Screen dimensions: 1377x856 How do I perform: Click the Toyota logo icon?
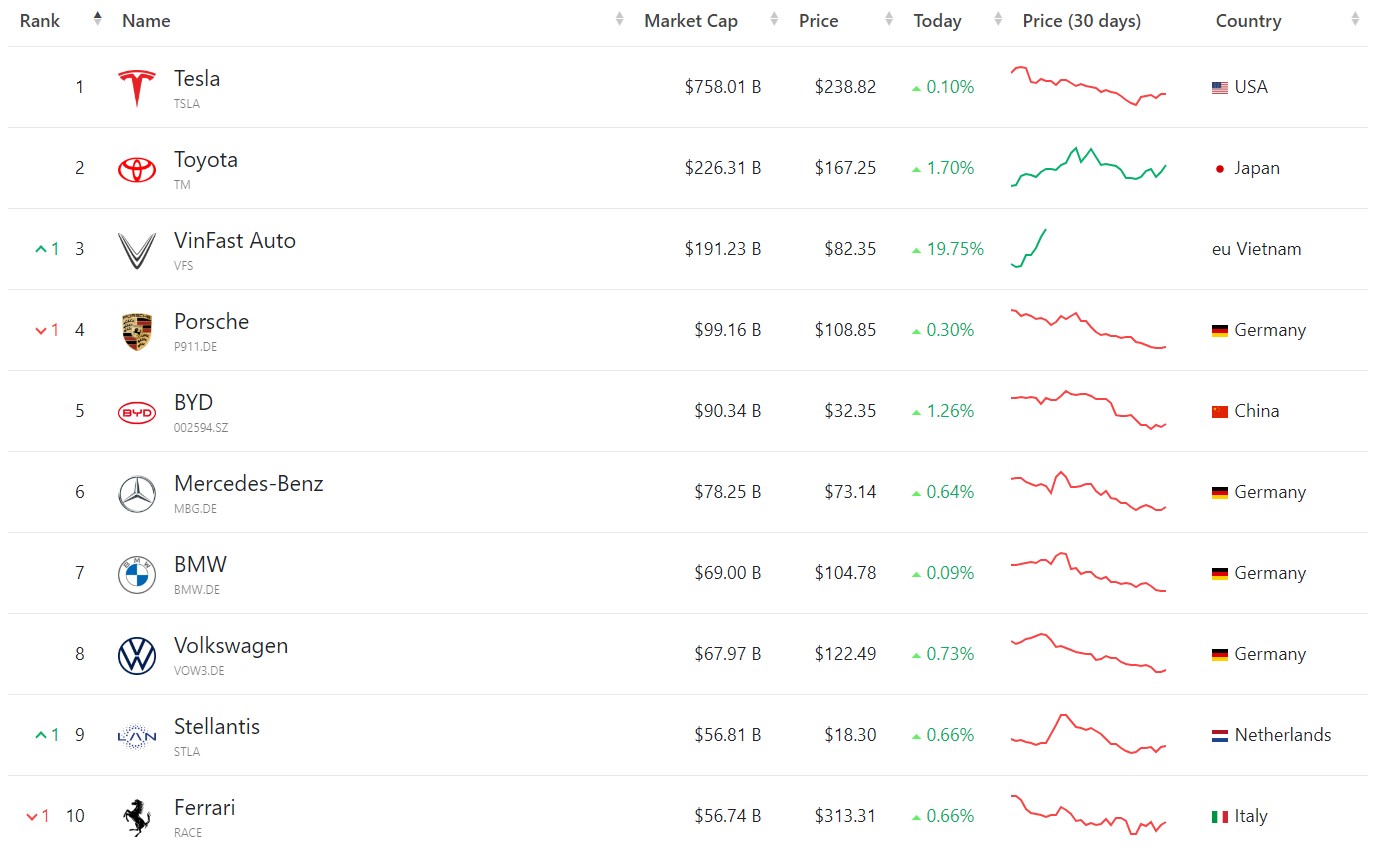[137, 169]
